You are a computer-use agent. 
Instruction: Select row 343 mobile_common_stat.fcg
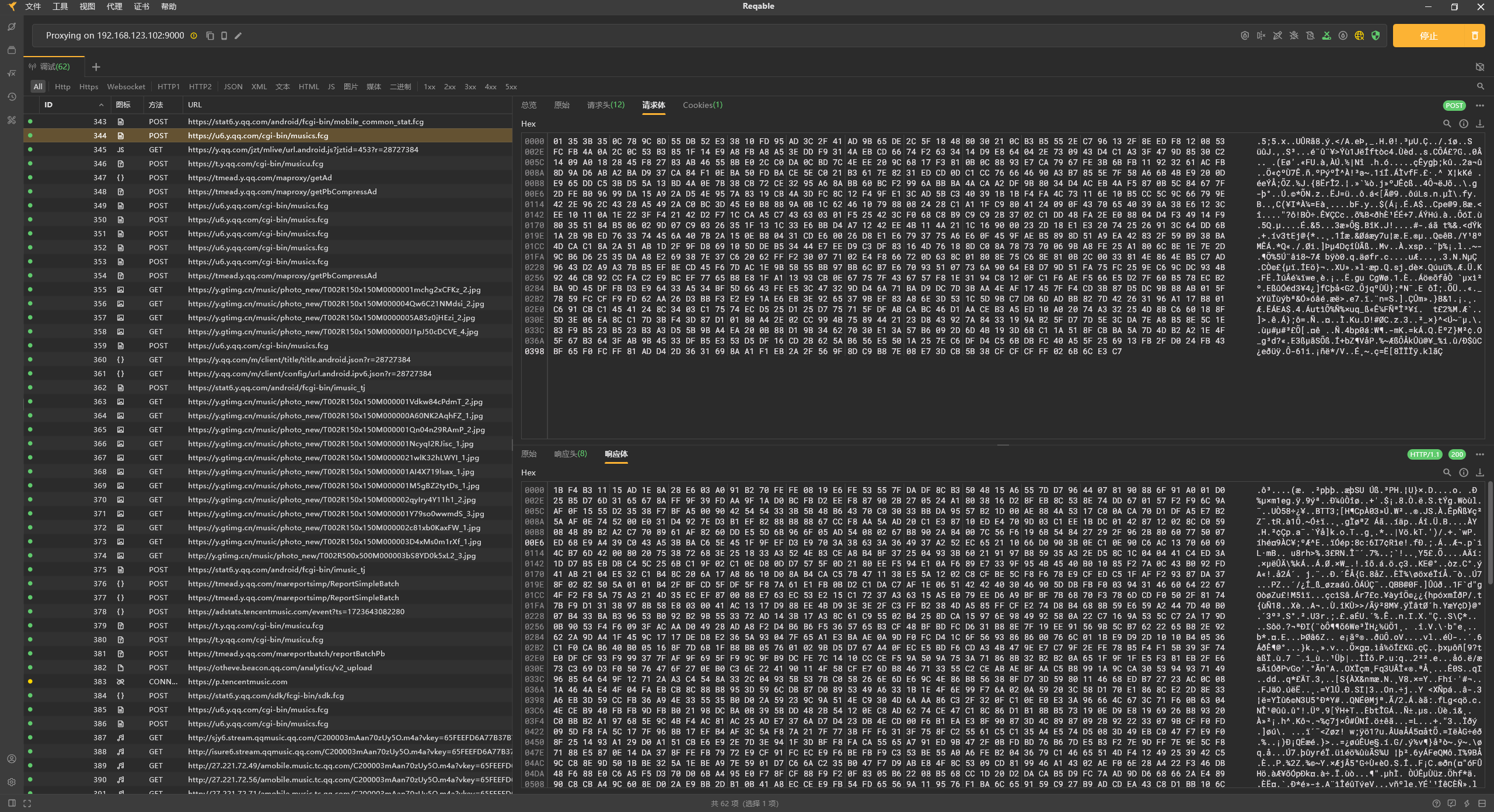click(x=268, y=121)
